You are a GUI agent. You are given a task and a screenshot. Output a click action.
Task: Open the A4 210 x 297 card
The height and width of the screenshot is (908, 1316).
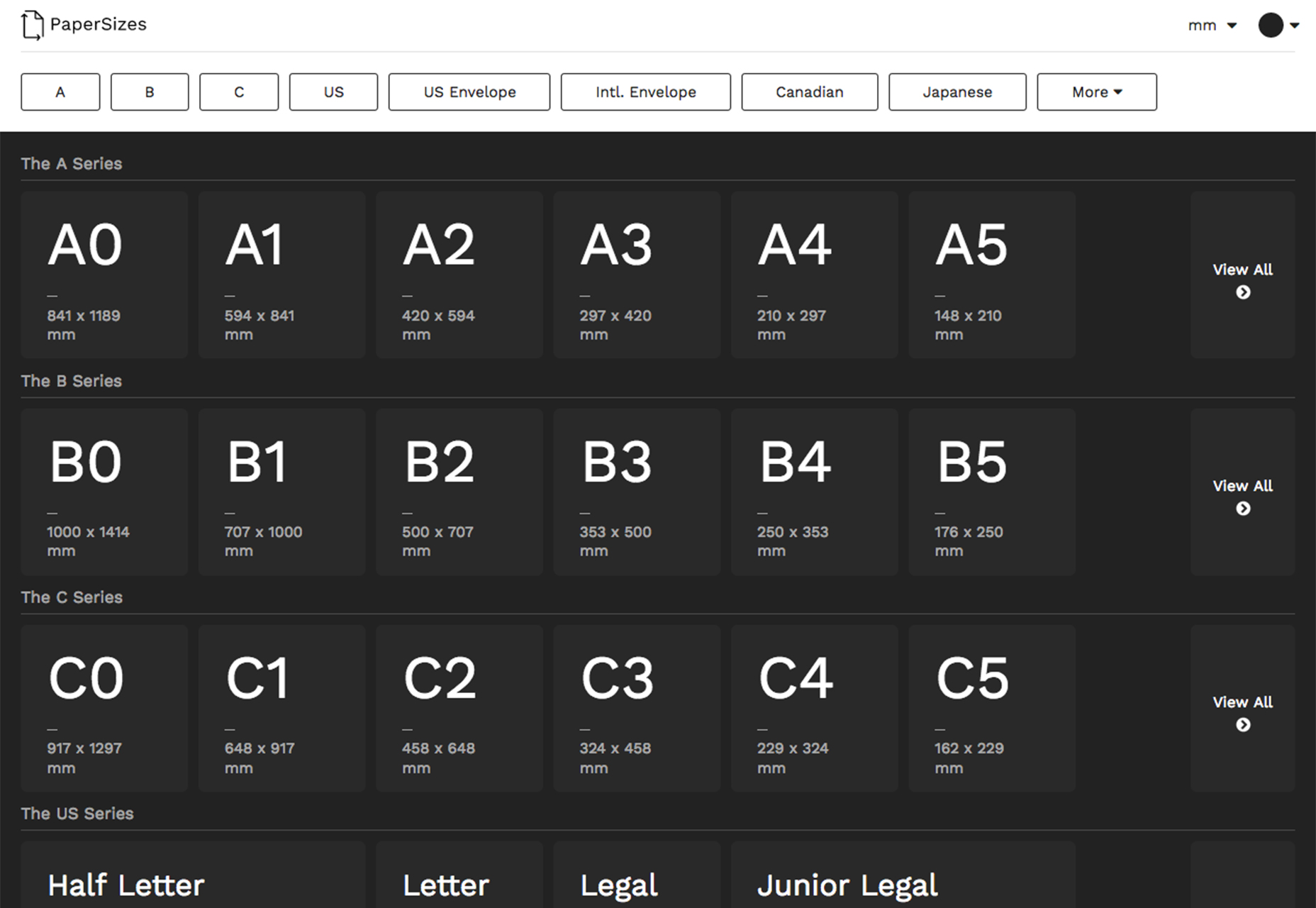(x=815, y=275)
